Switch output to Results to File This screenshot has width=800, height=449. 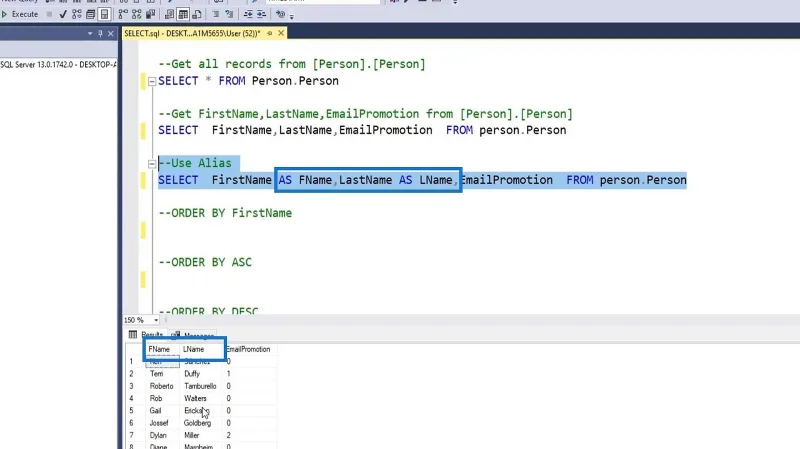point(197,14)
